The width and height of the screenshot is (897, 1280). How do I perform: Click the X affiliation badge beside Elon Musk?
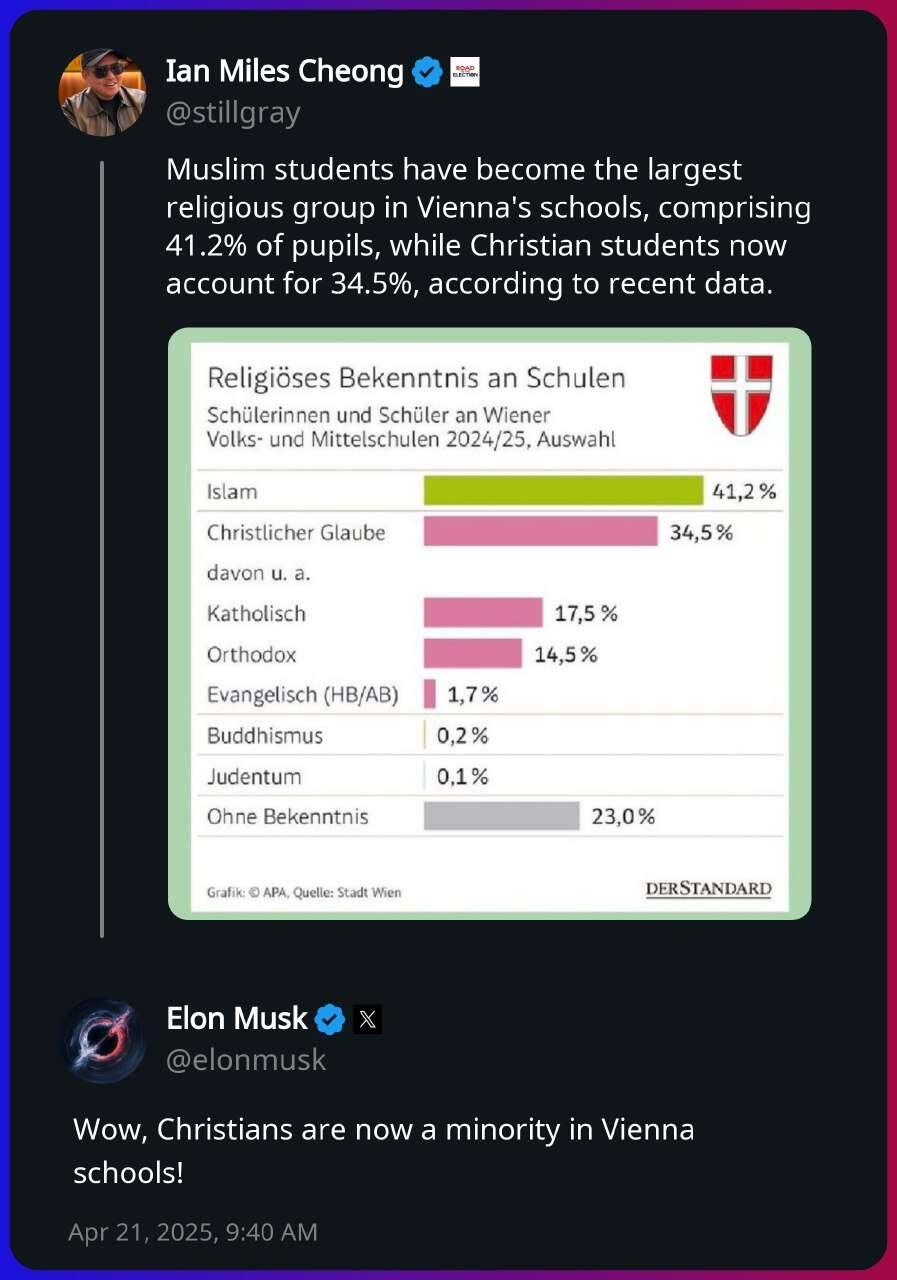368,1020
